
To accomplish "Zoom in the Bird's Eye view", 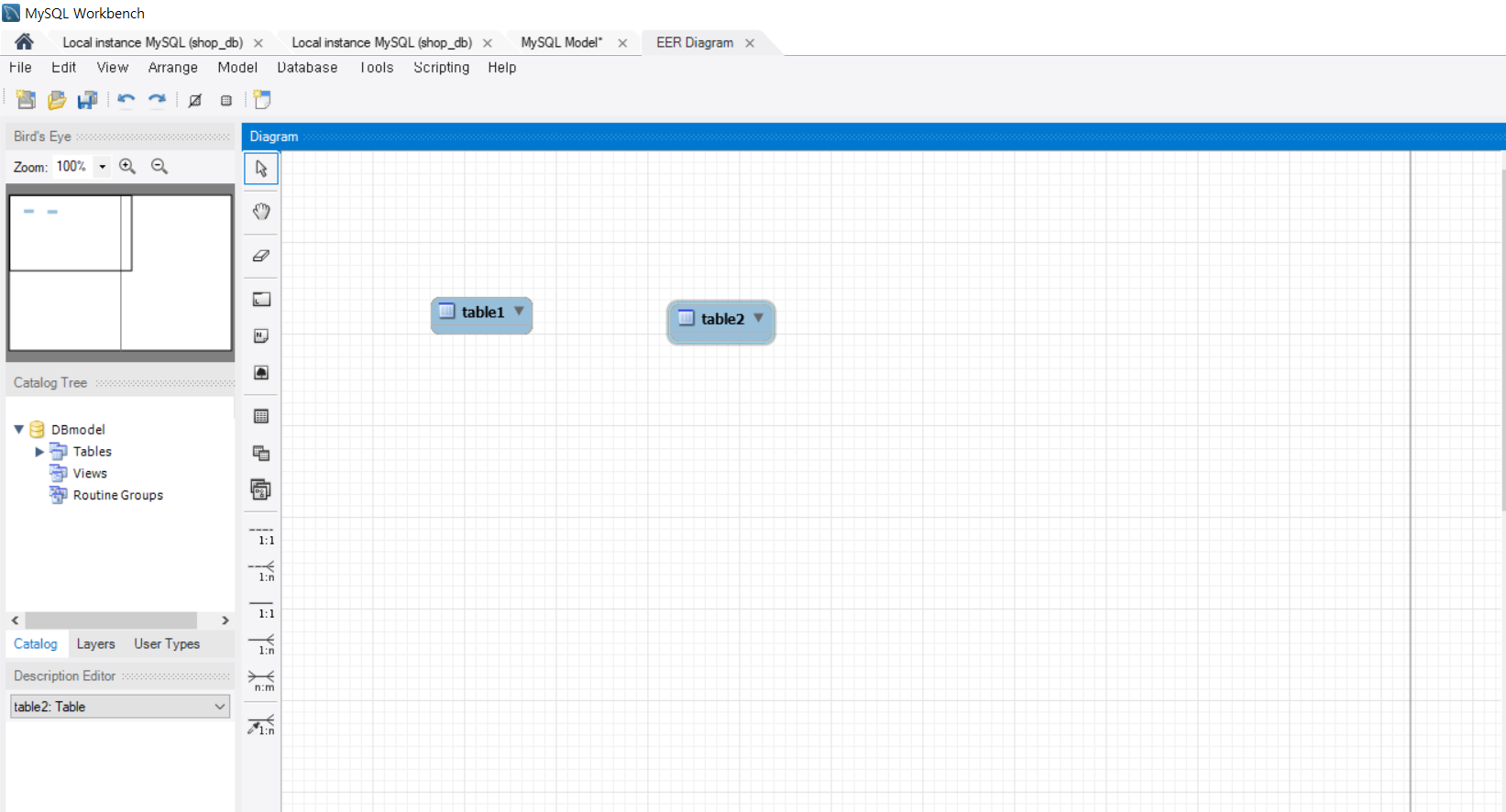I will (x=127, y=166).
